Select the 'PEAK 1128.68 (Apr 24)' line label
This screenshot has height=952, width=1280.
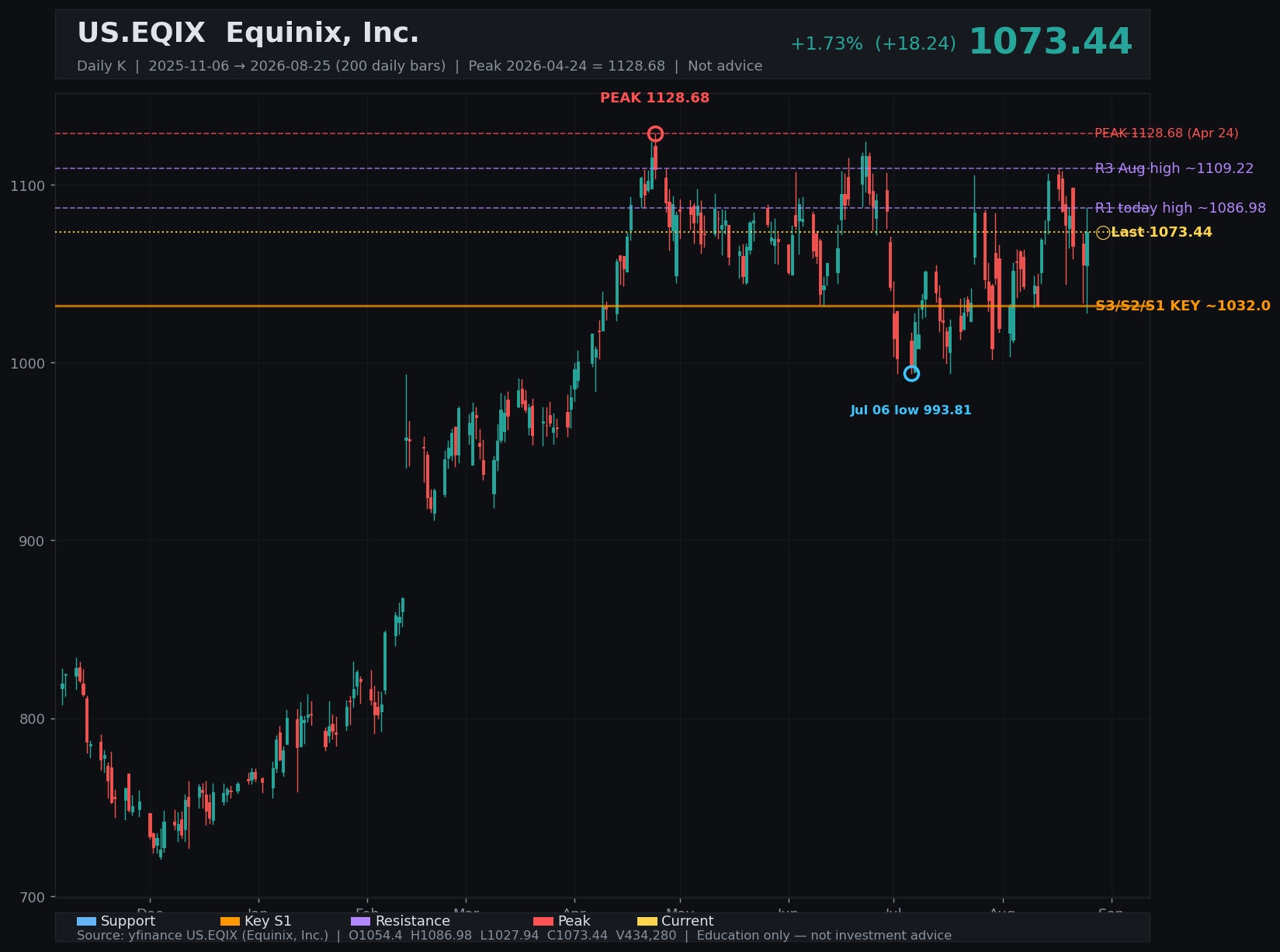(1167, 133)
